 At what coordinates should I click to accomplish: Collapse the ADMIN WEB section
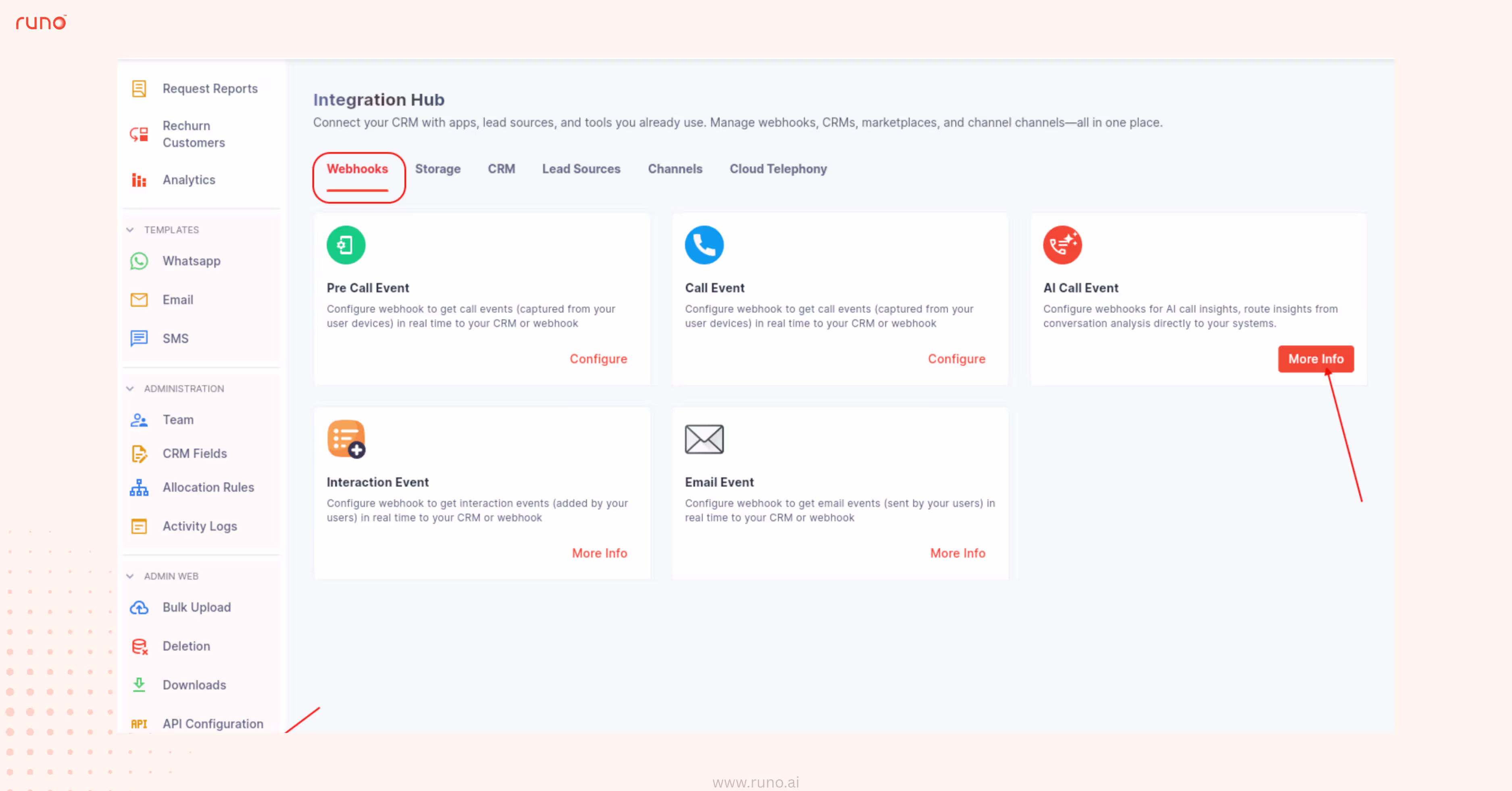130,576
